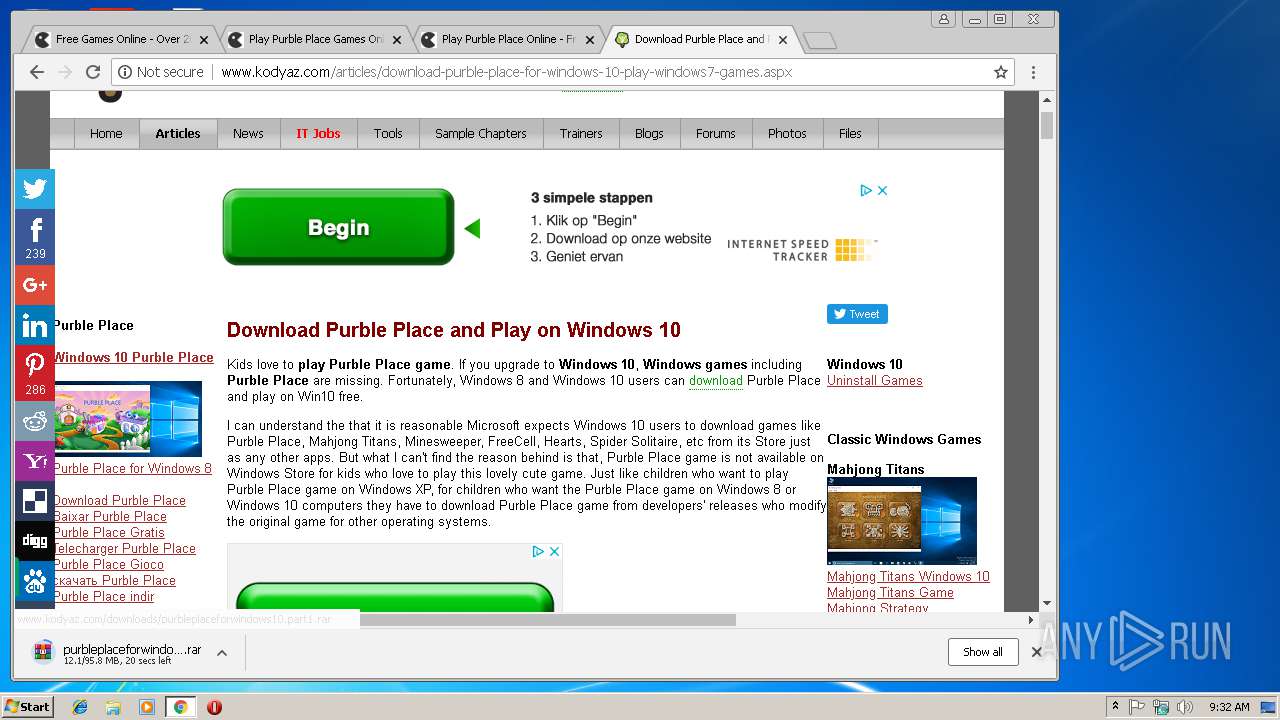1280x720 pixels.
Task: Share on Baidu sidebar icon
Action: pos(35,581)
